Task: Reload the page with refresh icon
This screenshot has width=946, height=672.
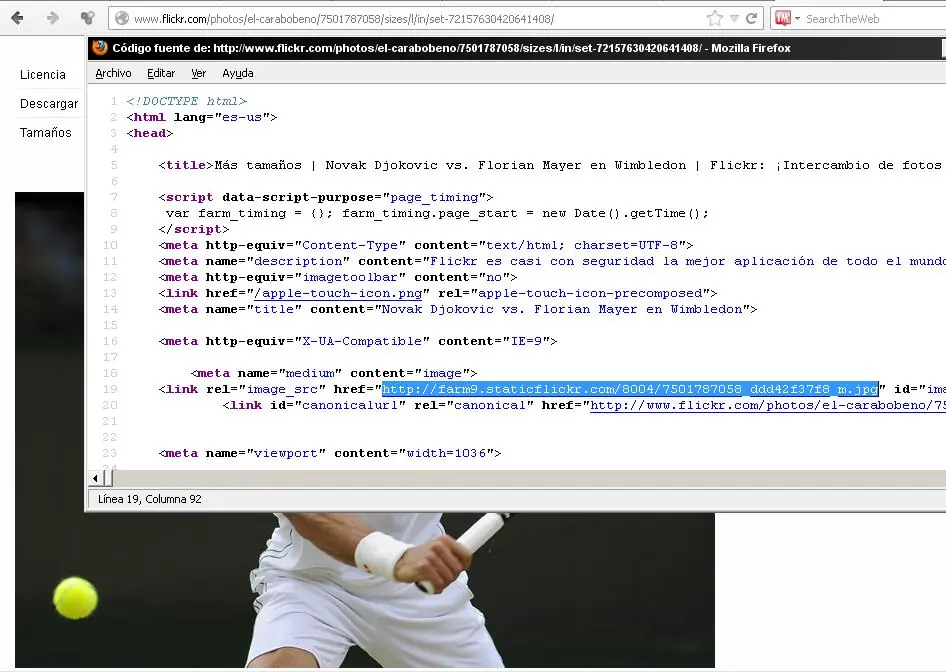Action: click(x=751, y=19)
